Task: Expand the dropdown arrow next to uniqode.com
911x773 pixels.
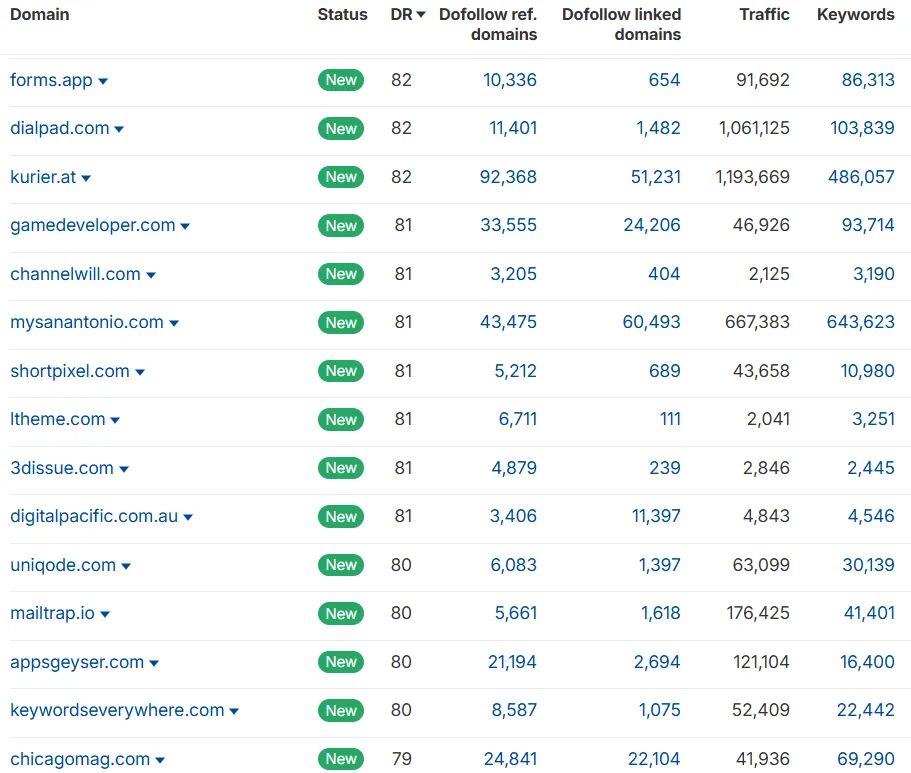Action: point(126,567)
